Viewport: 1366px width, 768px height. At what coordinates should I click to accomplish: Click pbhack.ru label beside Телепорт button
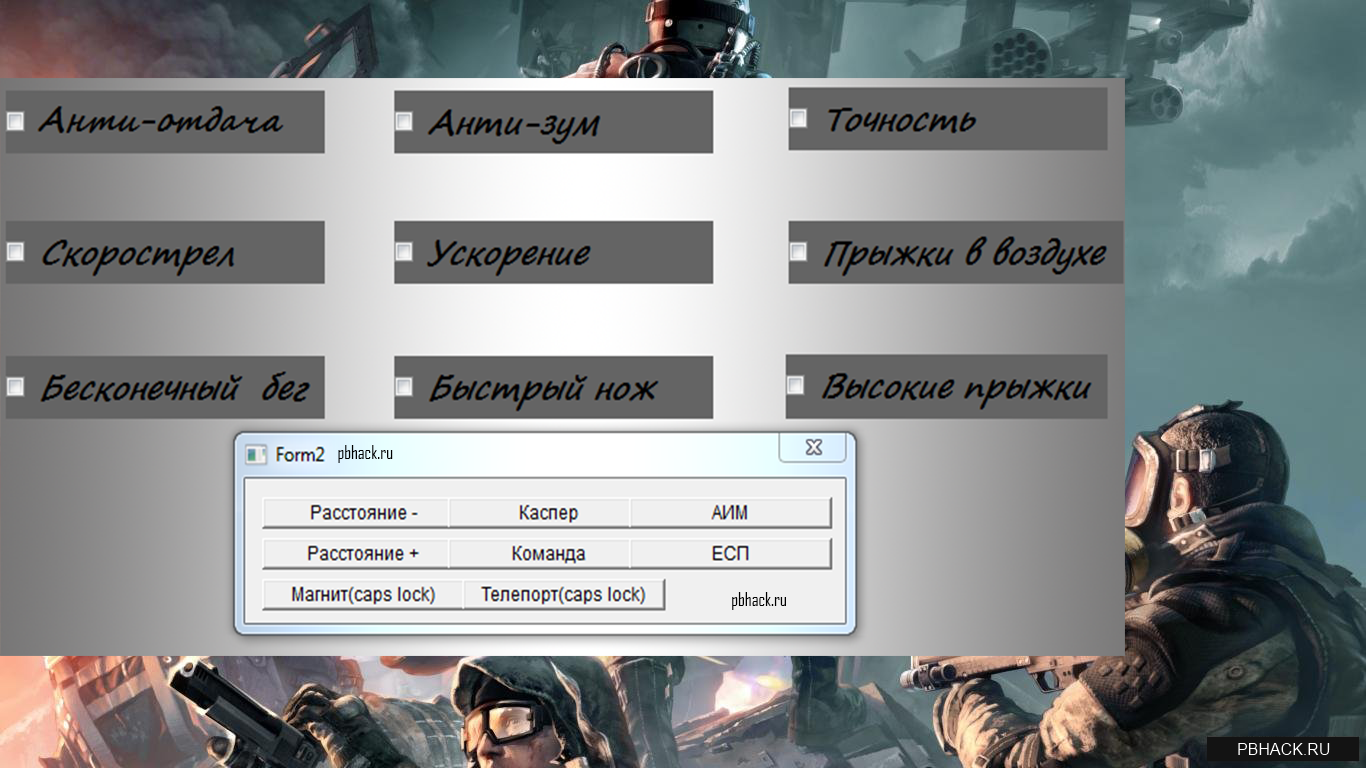coord(759,600)
